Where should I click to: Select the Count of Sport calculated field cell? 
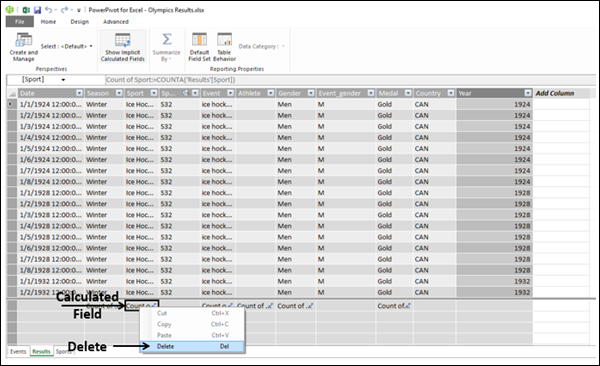click(142, 306)
